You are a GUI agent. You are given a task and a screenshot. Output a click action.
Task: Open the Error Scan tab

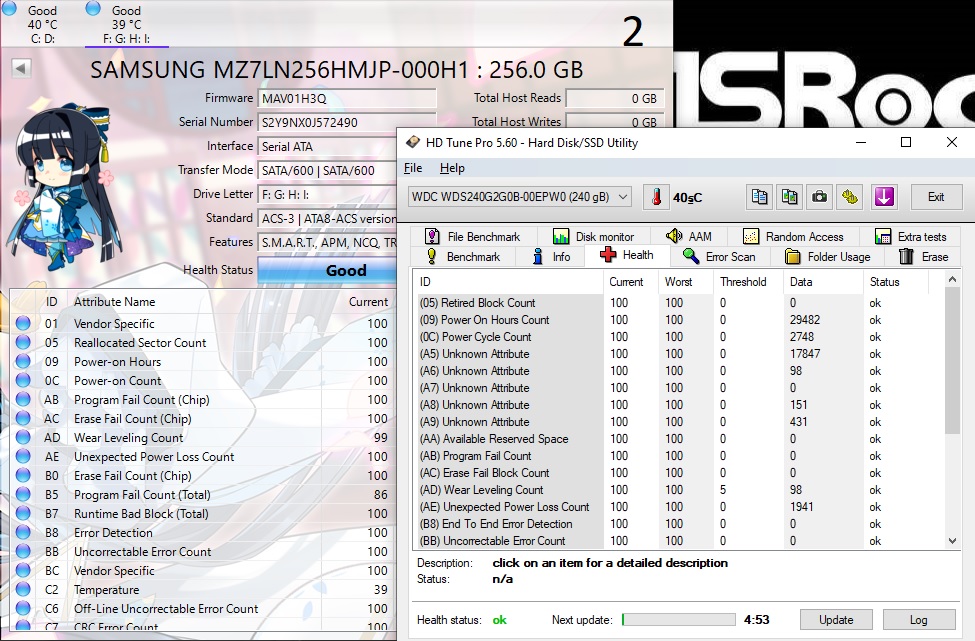719,256
